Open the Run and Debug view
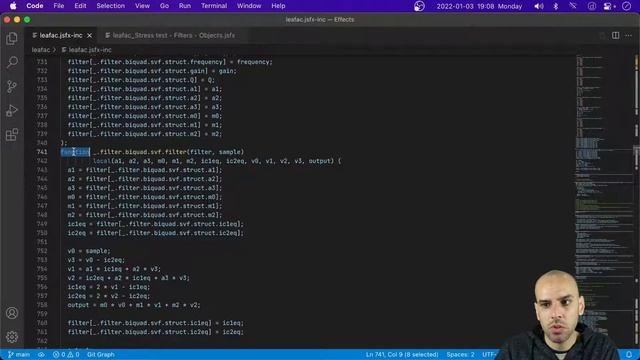The image size is (640, 360). click(12, 111)
